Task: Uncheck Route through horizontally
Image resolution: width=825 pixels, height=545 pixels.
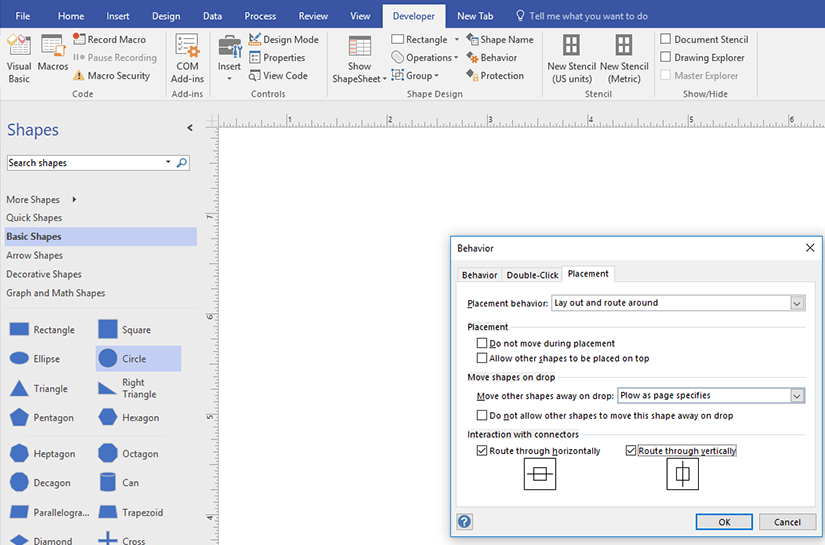Action: (482, 451)
